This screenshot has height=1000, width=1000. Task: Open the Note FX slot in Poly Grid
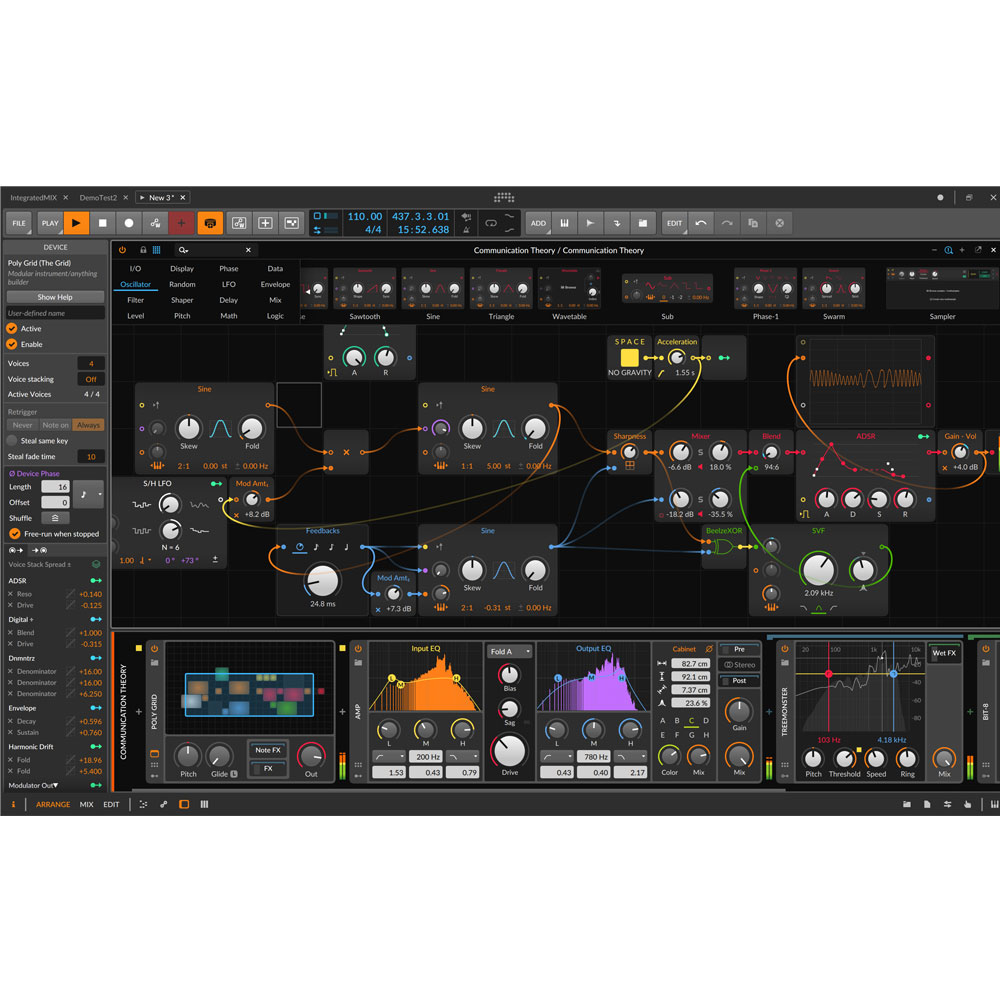(x=268, y=750)
